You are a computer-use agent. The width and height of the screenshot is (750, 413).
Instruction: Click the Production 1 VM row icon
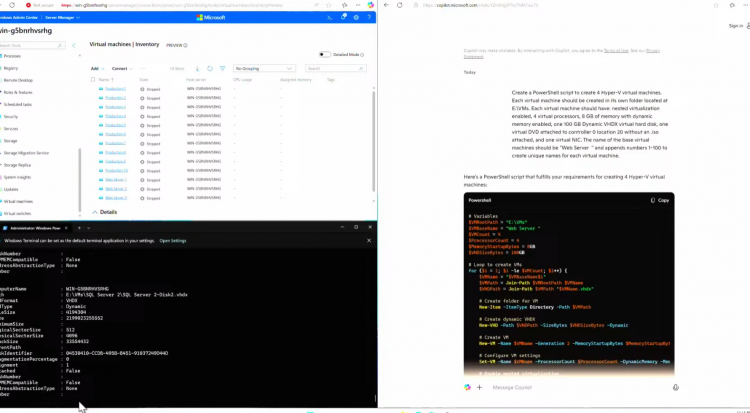[101, 89]
